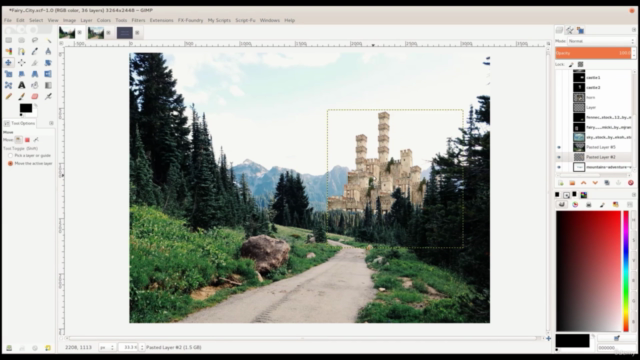The height and width of the screenshot is (360, 640).
Task: Open the color dock configuration menu
Action: click(633, 195)
